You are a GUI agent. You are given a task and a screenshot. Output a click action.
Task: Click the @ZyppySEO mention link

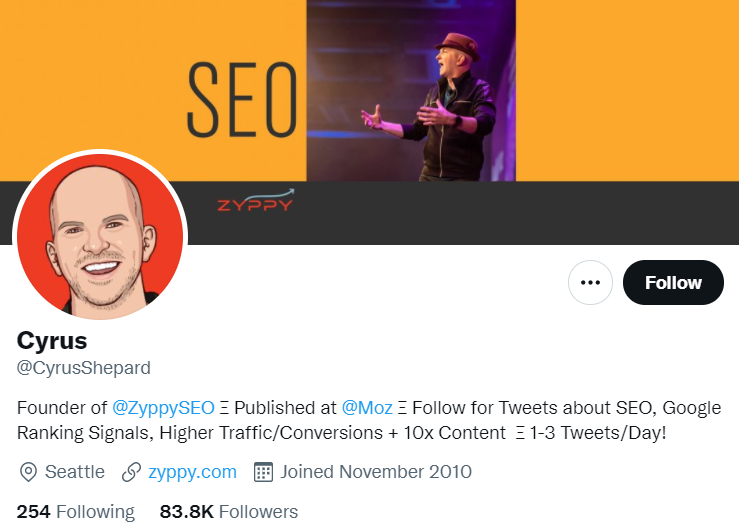coord(164,408)
